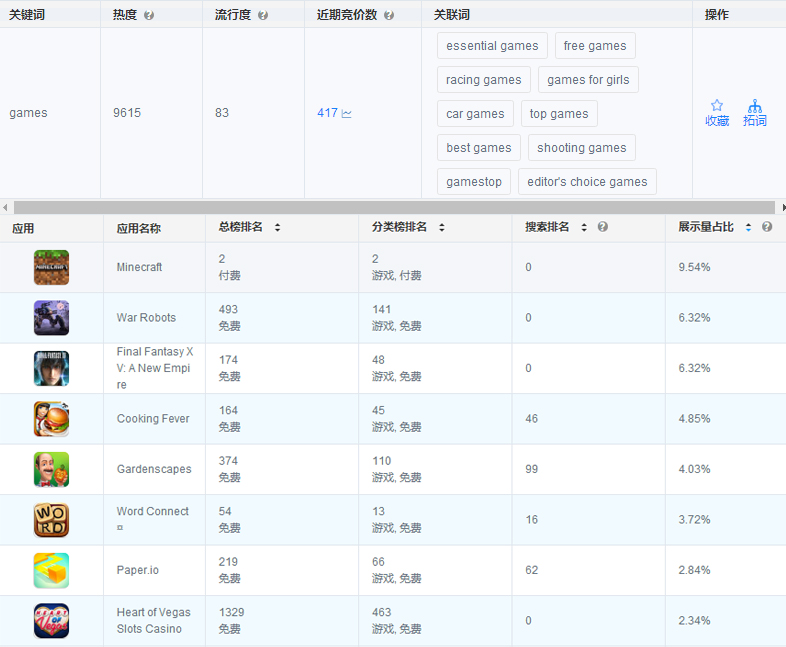Click the 收藏 star icon
The height and width of the screenshot is (647, 786).
coord(717,106)
